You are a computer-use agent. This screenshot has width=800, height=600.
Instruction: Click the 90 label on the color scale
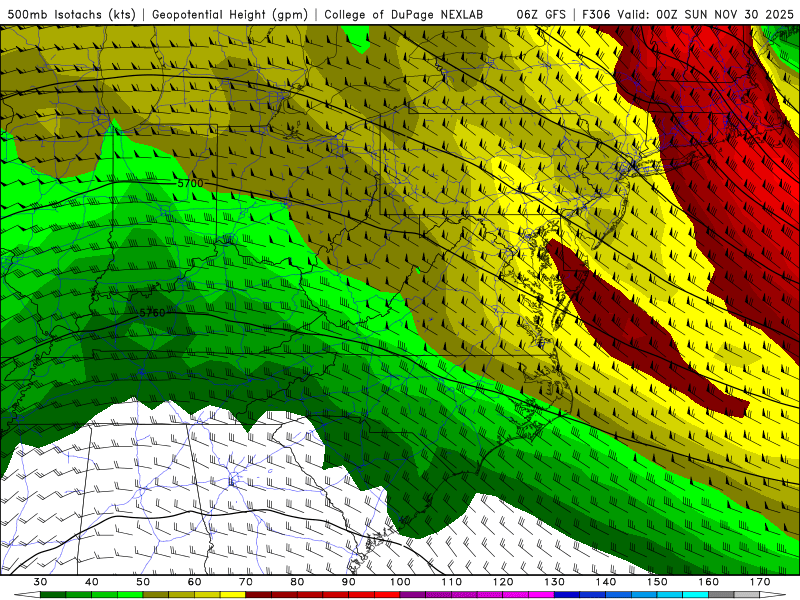pos(349,582)
